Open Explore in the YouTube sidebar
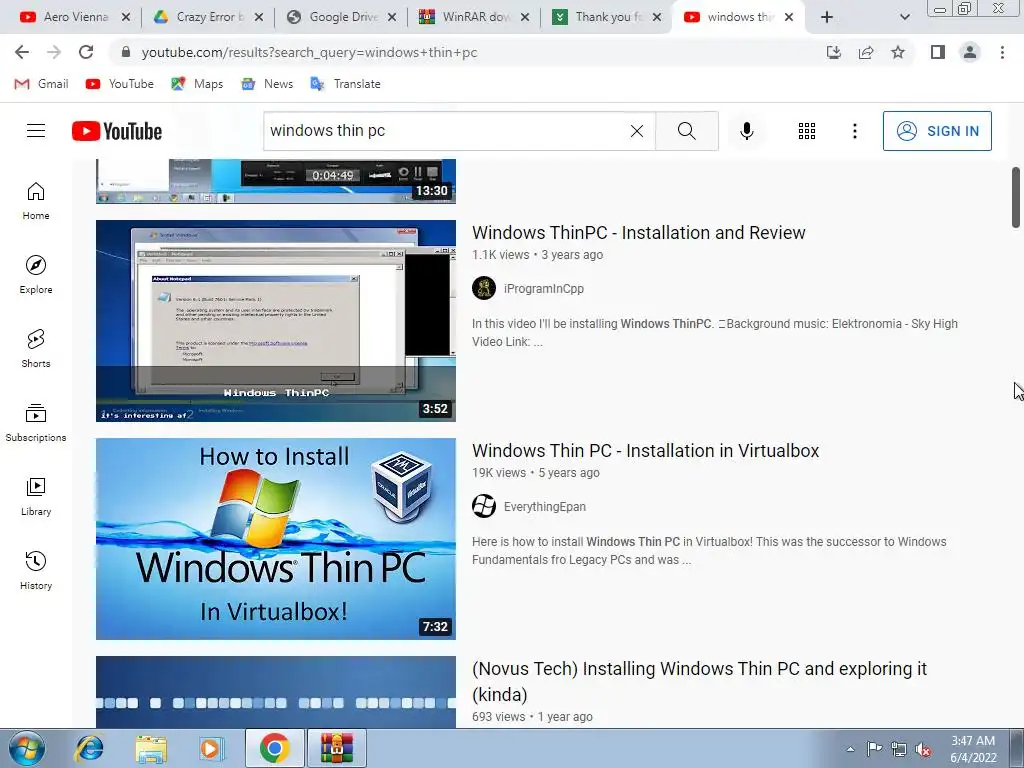Screen dimensions: 1024x768 [x=36, y=274]
